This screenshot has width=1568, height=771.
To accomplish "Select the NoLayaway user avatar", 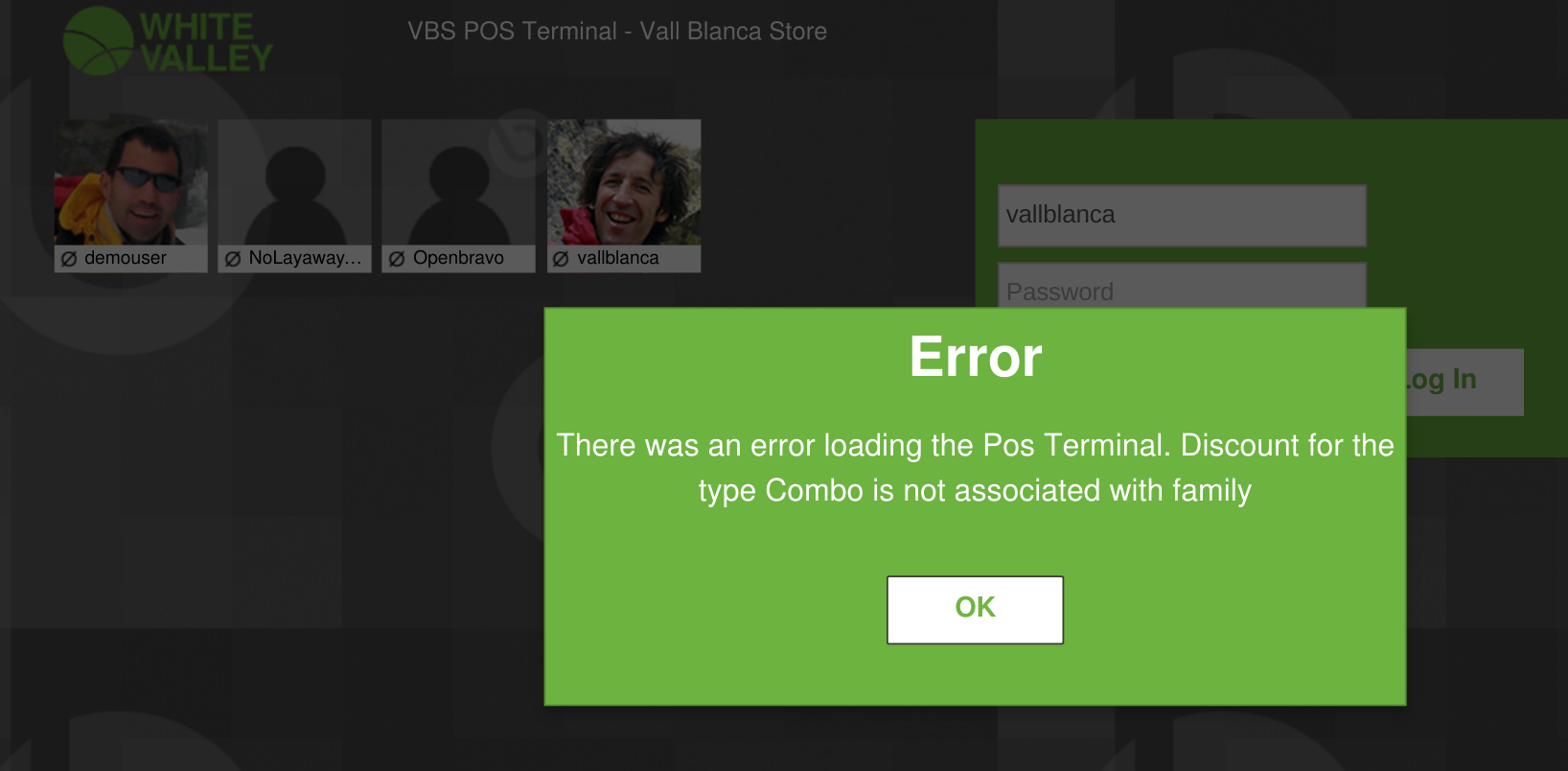I will click(x=294, y=182).
